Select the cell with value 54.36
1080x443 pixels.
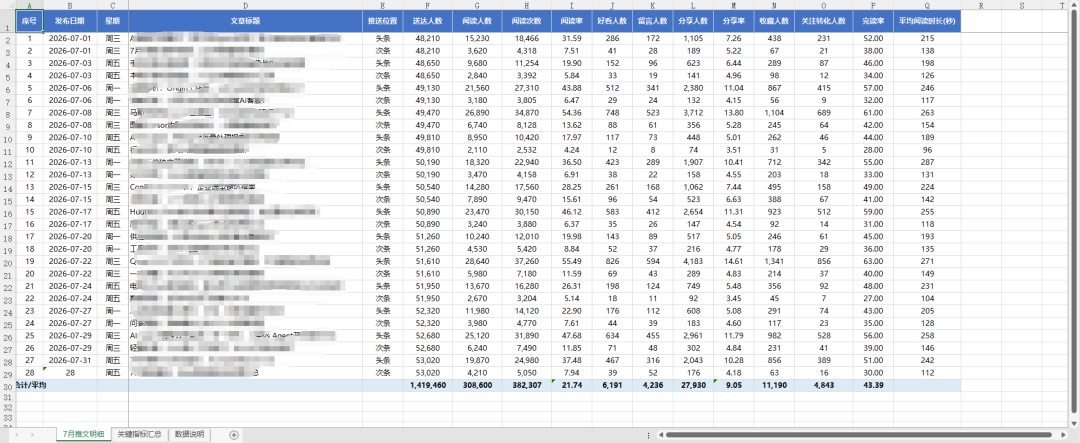(572, 113)
